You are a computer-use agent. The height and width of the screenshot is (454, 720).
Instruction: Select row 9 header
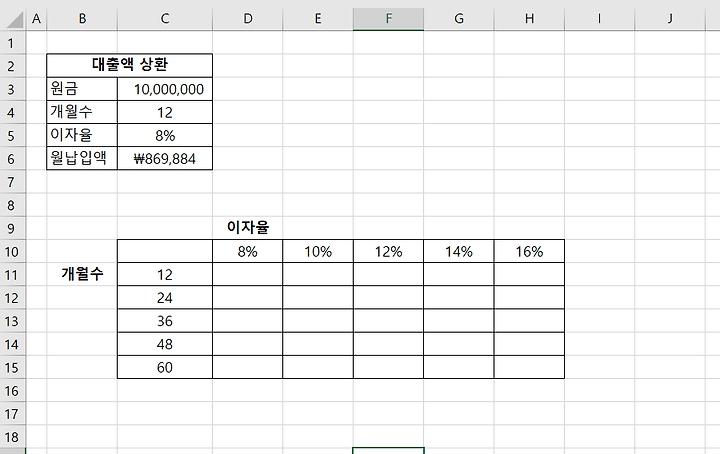pos(13,228)
